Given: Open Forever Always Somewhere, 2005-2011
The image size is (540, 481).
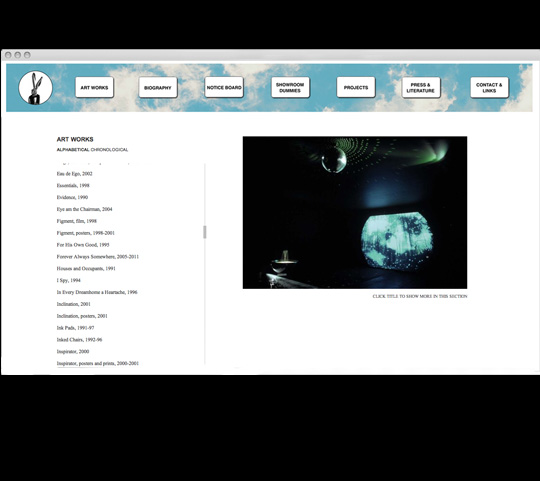Looking at the screenshot, I should pos(97,257).
